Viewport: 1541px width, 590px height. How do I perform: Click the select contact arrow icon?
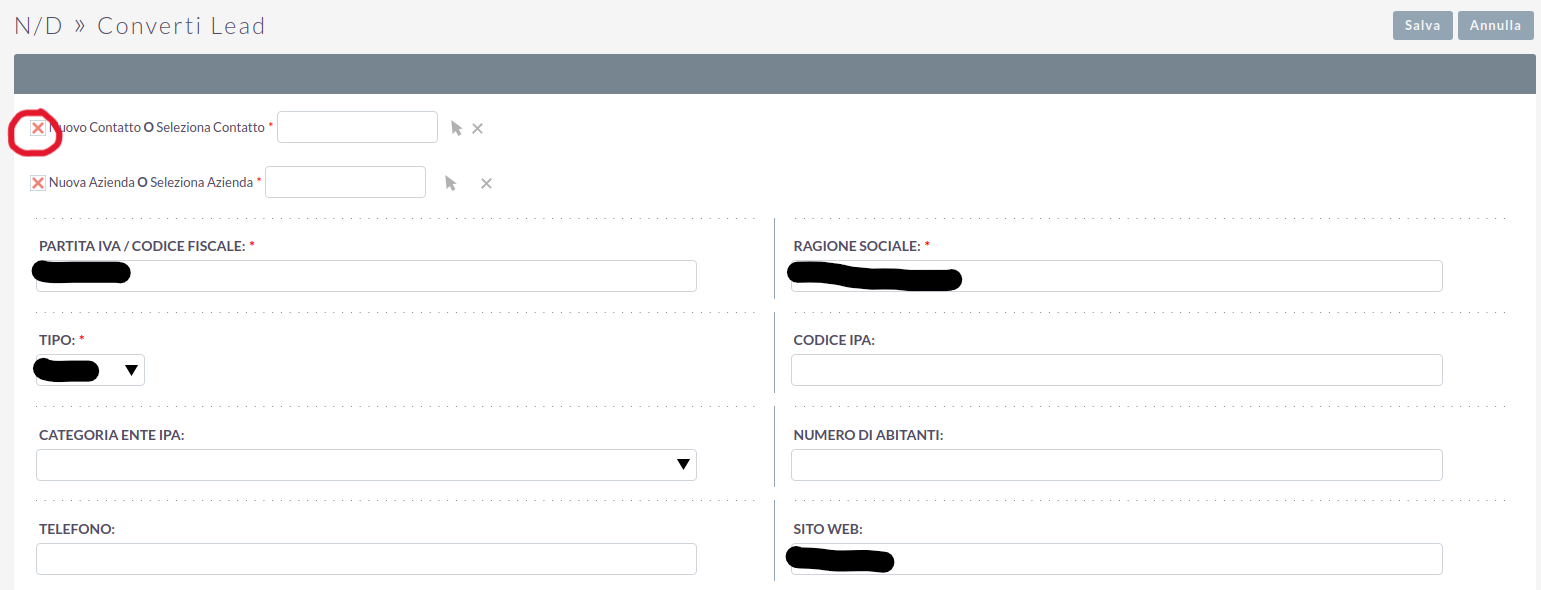click(x=456, y=128)
